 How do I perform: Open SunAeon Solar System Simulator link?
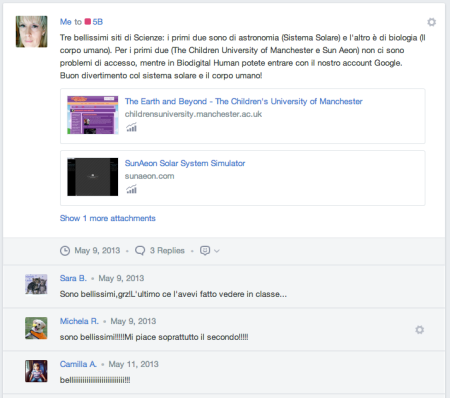pos(185,163)
